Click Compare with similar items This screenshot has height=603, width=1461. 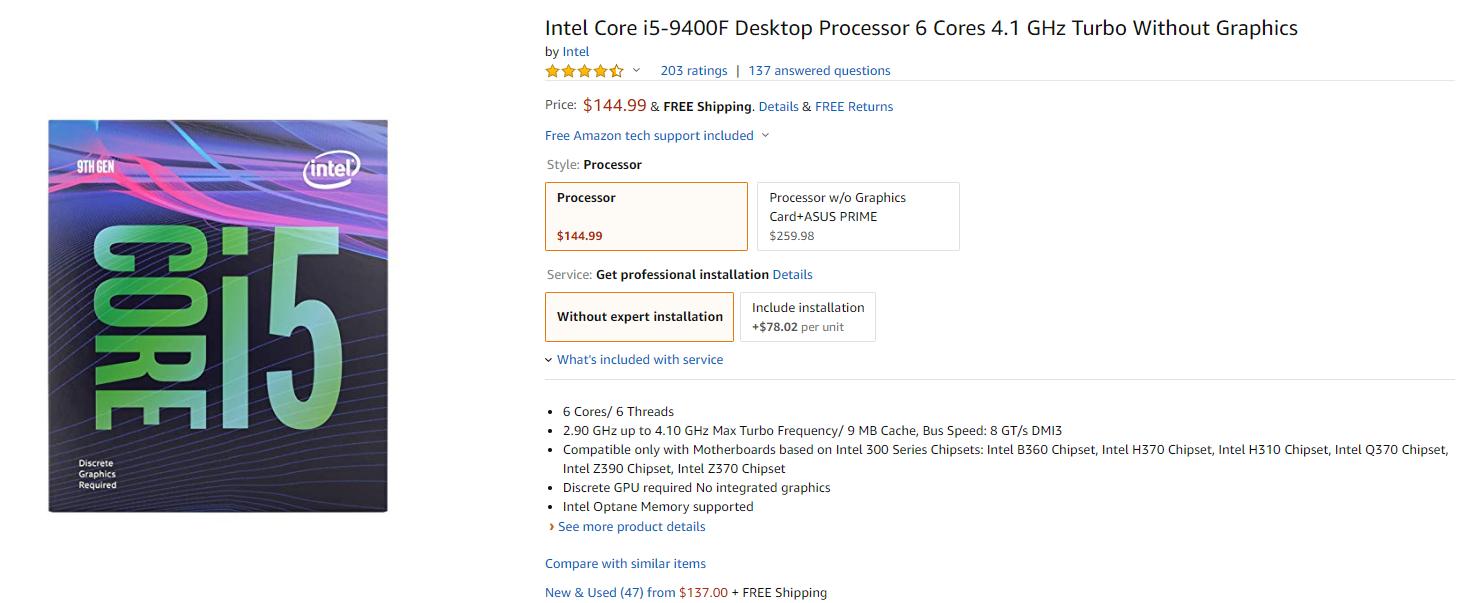click(625, 563)
